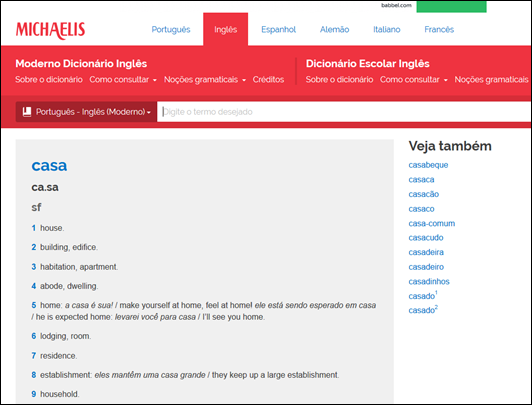Open the Alemão tab
This screenshot has width=532, height=405.
[334, 30]
